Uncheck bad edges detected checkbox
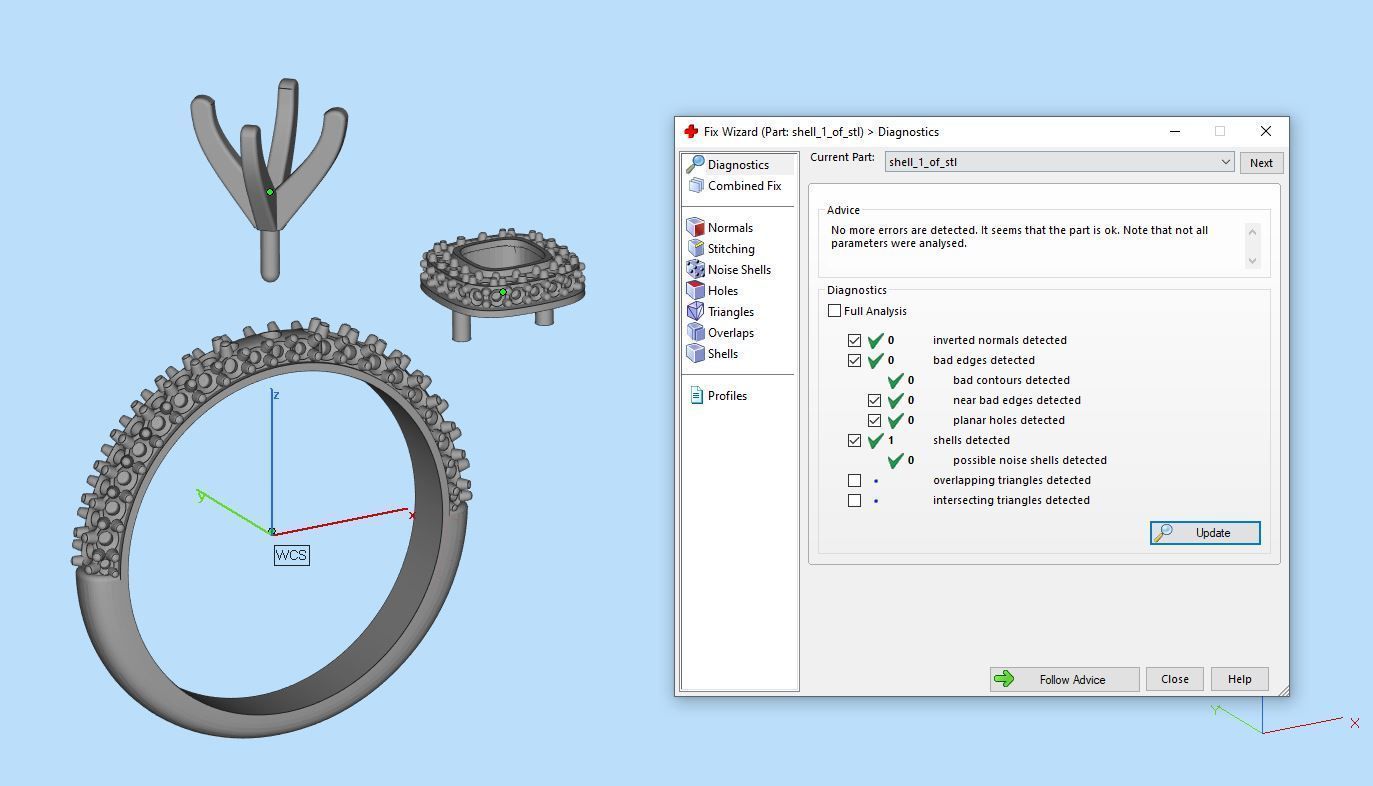 (854, 360)
